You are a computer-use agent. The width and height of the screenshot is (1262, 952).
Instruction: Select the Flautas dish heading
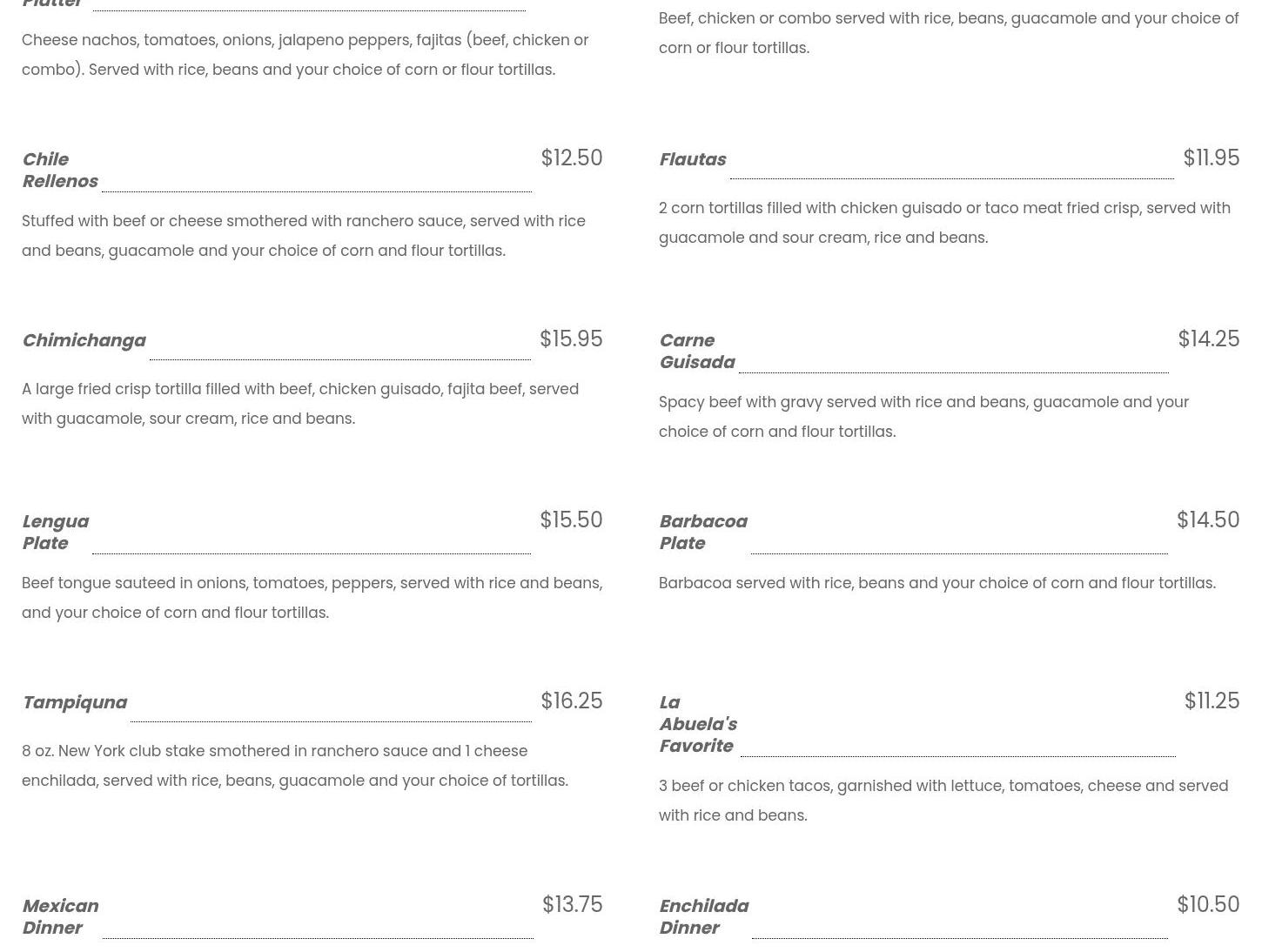tap(692, 160)
